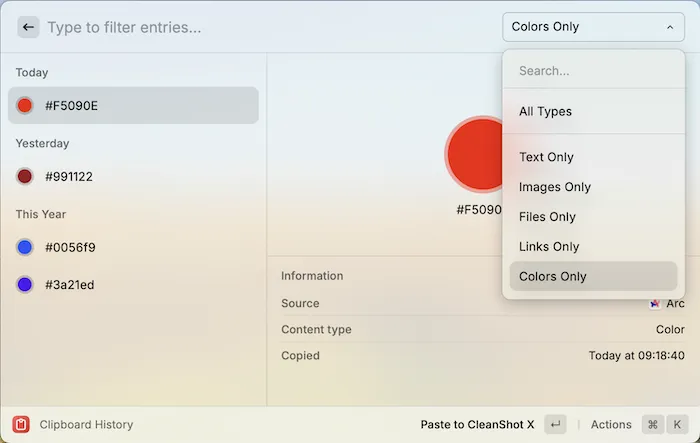The width and height of the screenshot is (700, 443).
Task: Choose Text Only filter option
Action: (x=546, y=157)
